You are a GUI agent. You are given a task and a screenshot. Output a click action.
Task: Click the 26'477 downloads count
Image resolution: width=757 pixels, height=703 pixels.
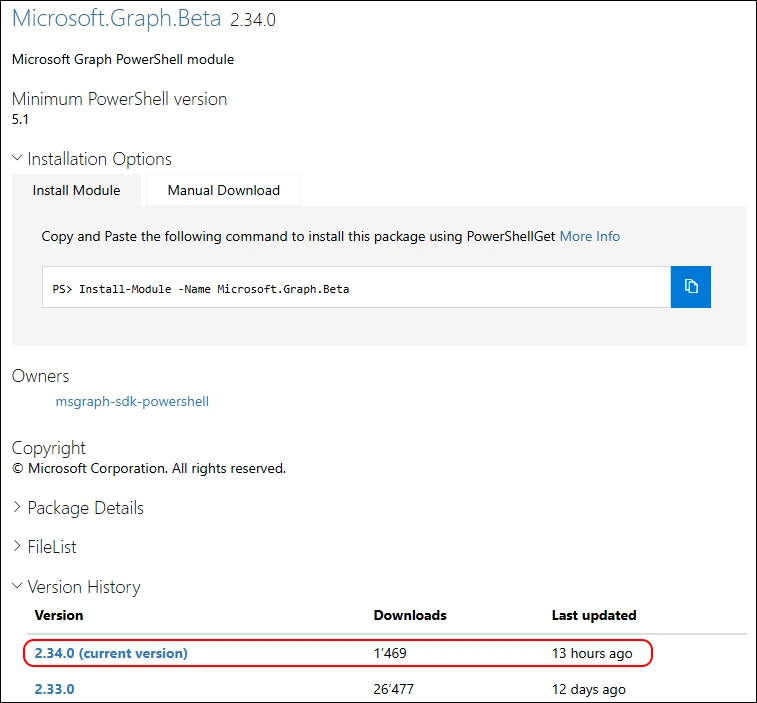pyautogui.click(x=393, y=689)
